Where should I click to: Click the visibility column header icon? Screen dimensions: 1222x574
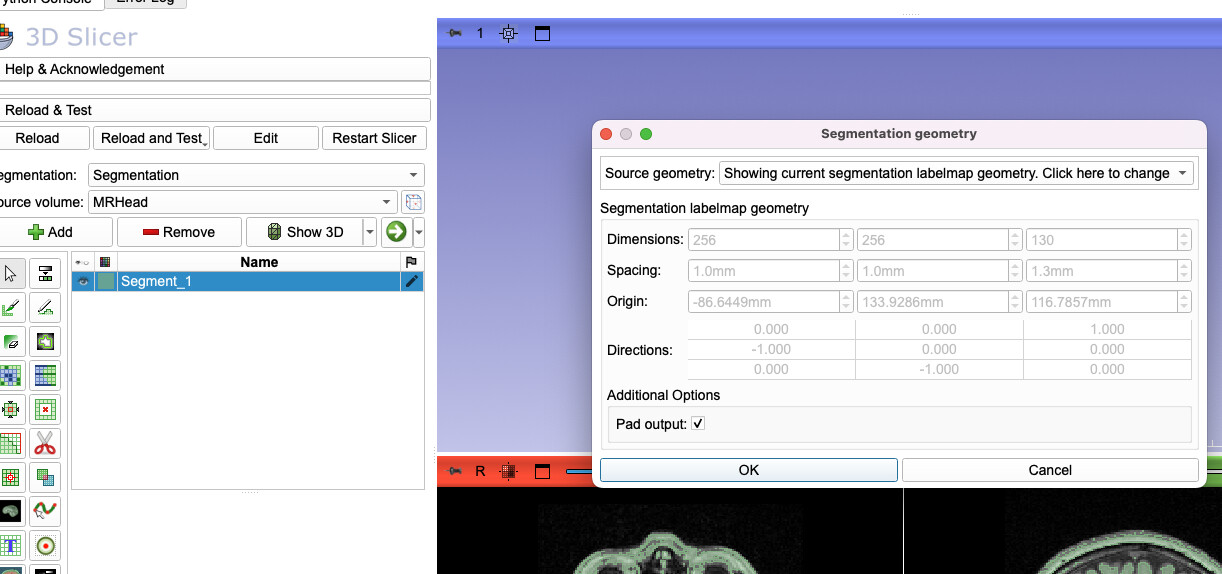[83, 262]
